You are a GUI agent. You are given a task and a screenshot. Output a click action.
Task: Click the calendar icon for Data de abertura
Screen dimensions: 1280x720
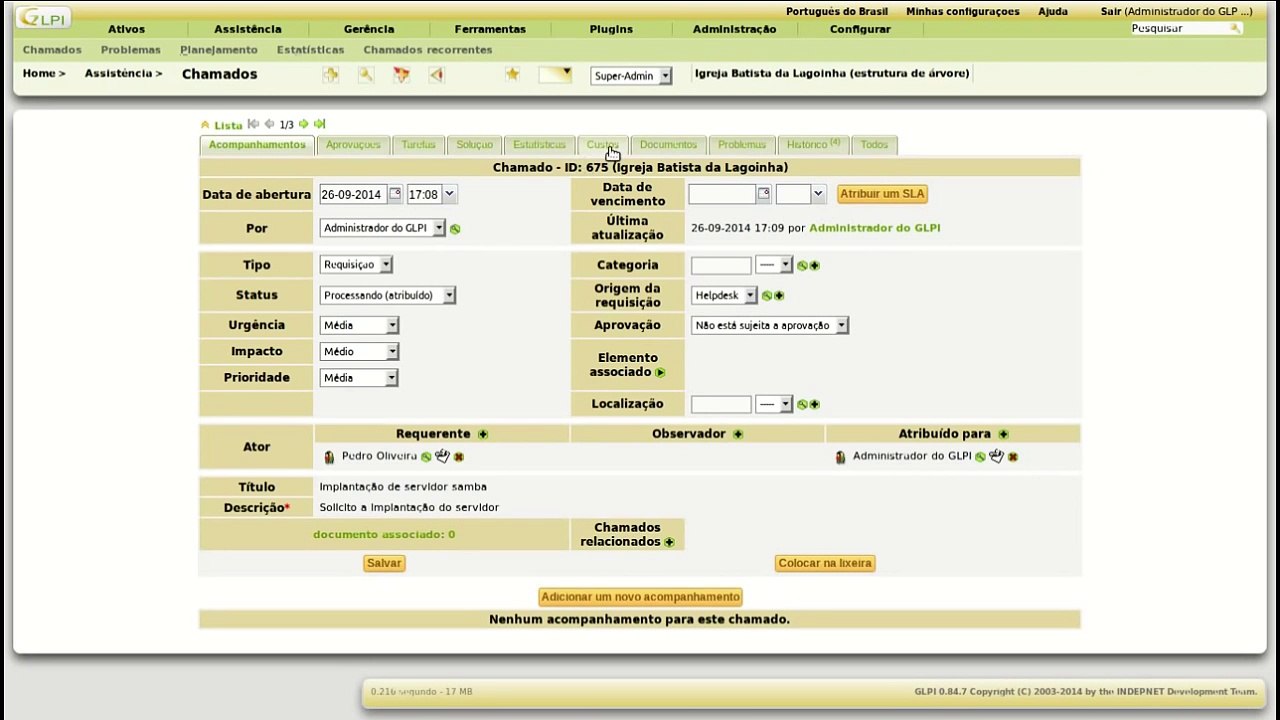395,193
